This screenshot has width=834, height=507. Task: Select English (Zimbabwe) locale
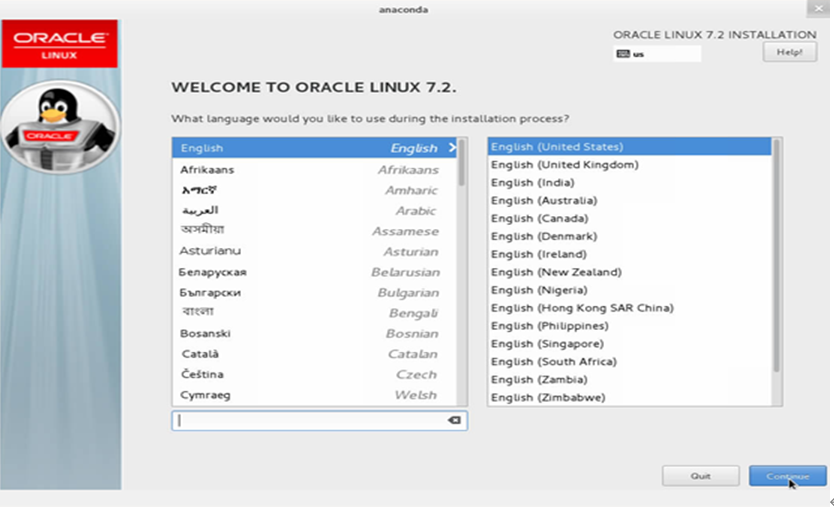pos(630,397)
